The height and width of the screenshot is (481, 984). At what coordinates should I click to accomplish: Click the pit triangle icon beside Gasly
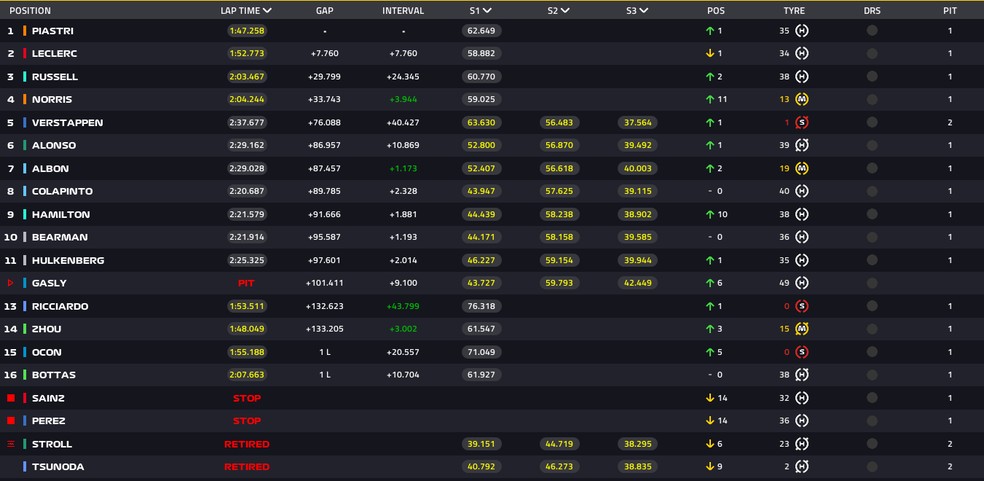[x=11, y=283]
